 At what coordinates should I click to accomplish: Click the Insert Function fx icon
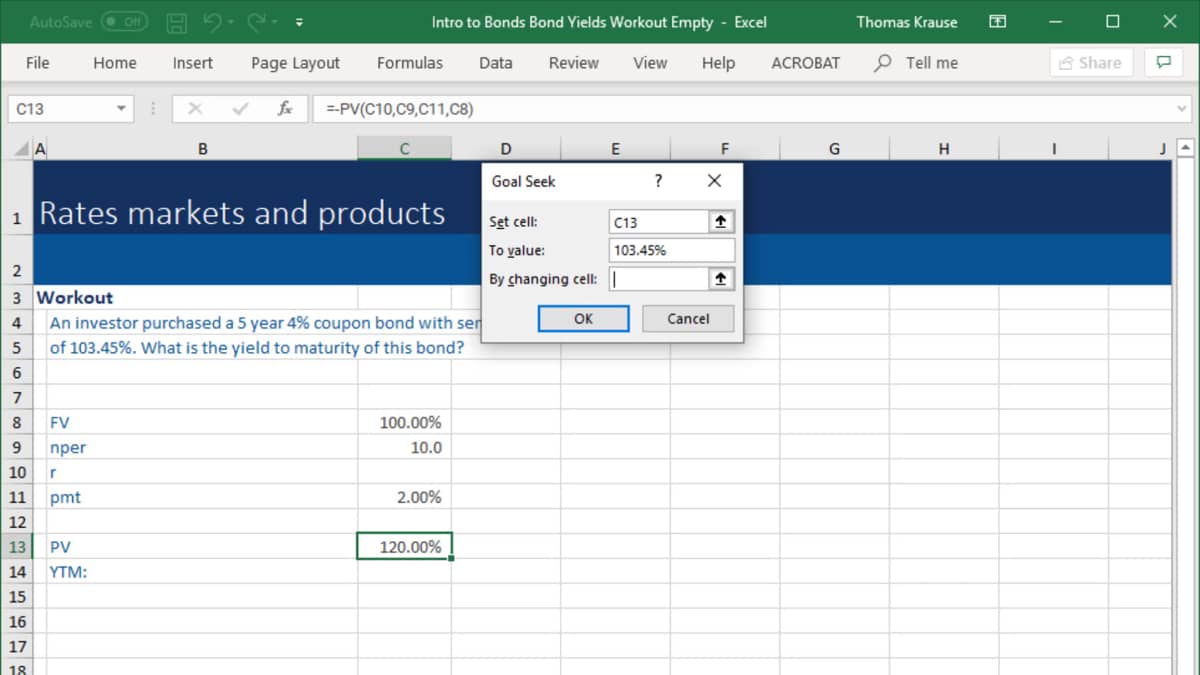(285, 109)
